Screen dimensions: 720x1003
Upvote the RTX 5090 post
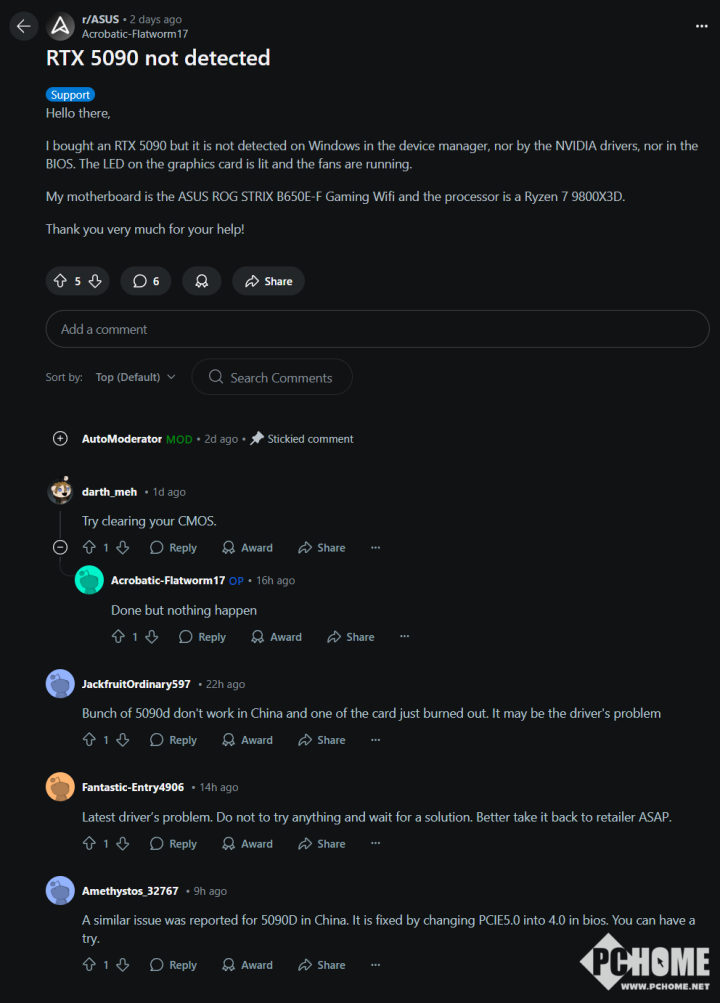coord(60,281)
